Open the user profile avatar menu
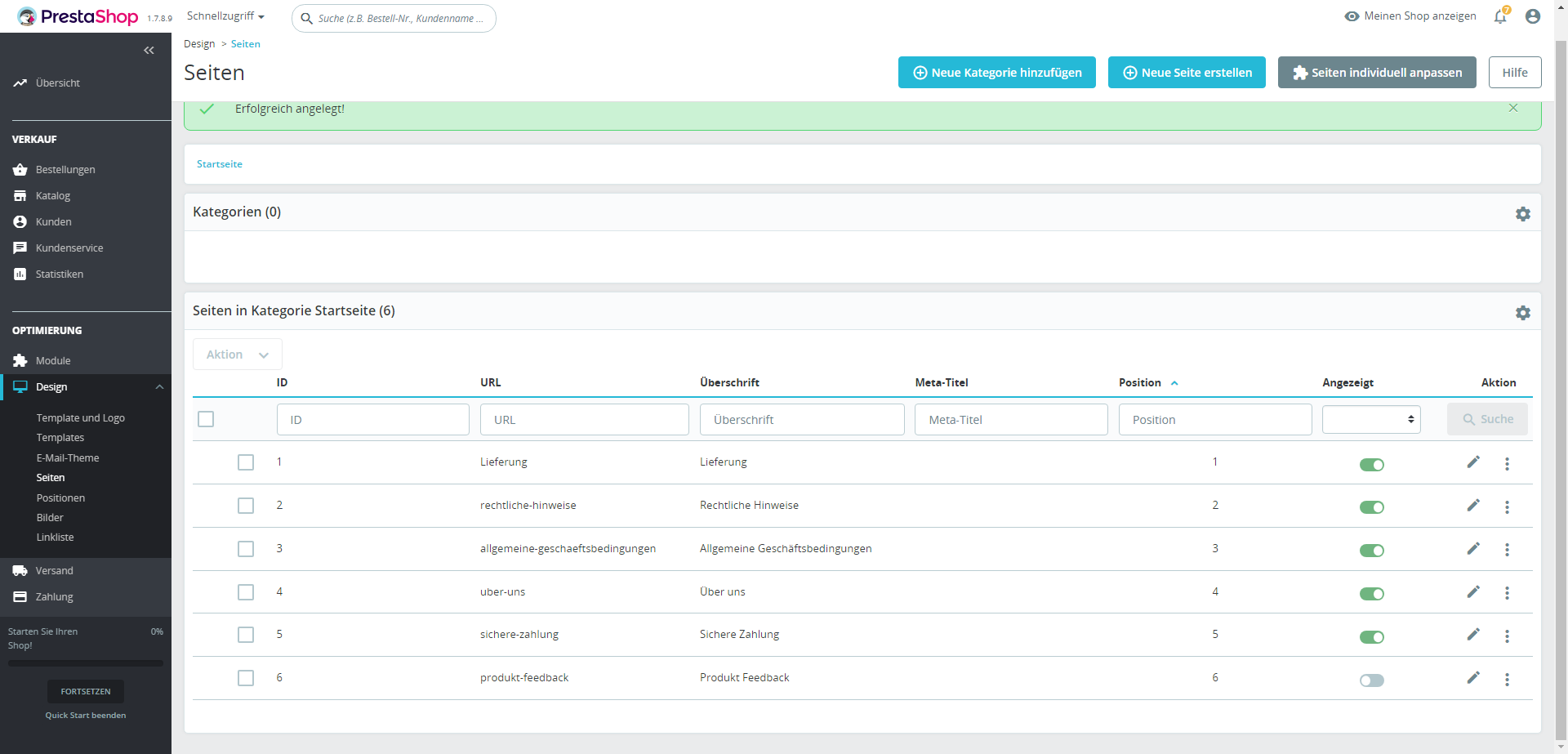 pos(1533,16)
